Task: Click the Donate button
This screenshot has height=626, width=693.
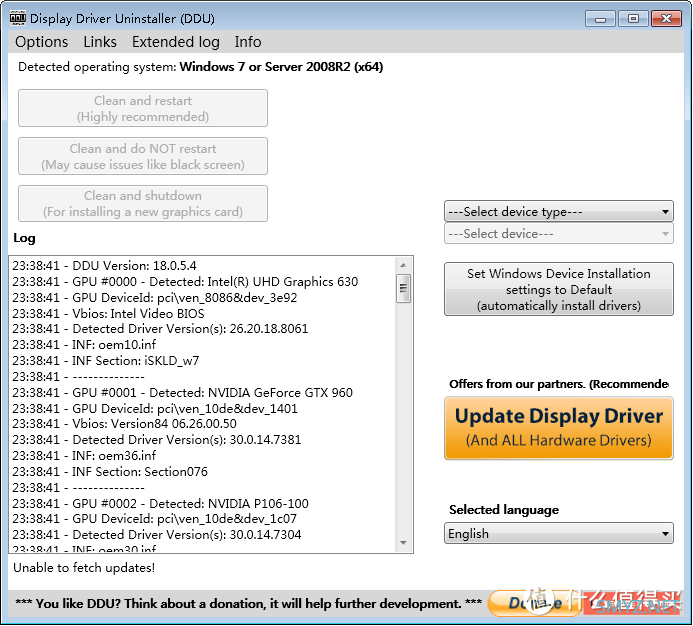Action: point(535,603)
